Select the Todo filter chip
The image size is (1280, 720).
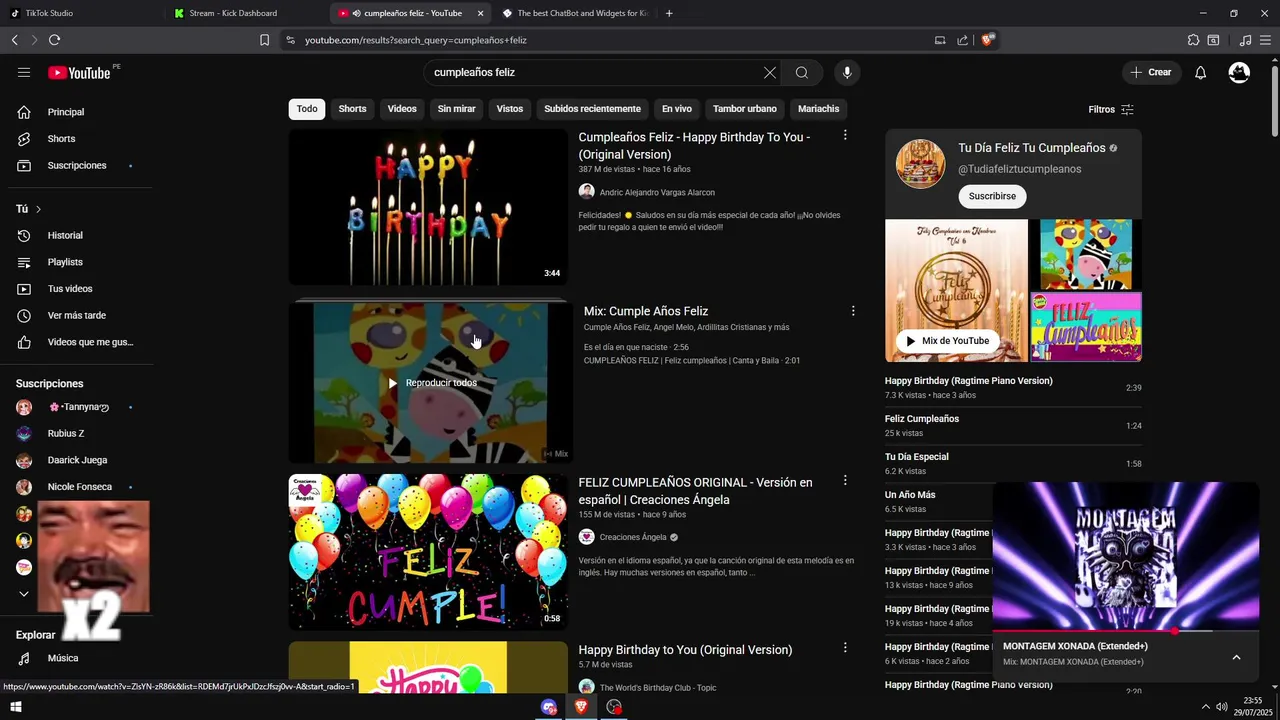[307, 109]
